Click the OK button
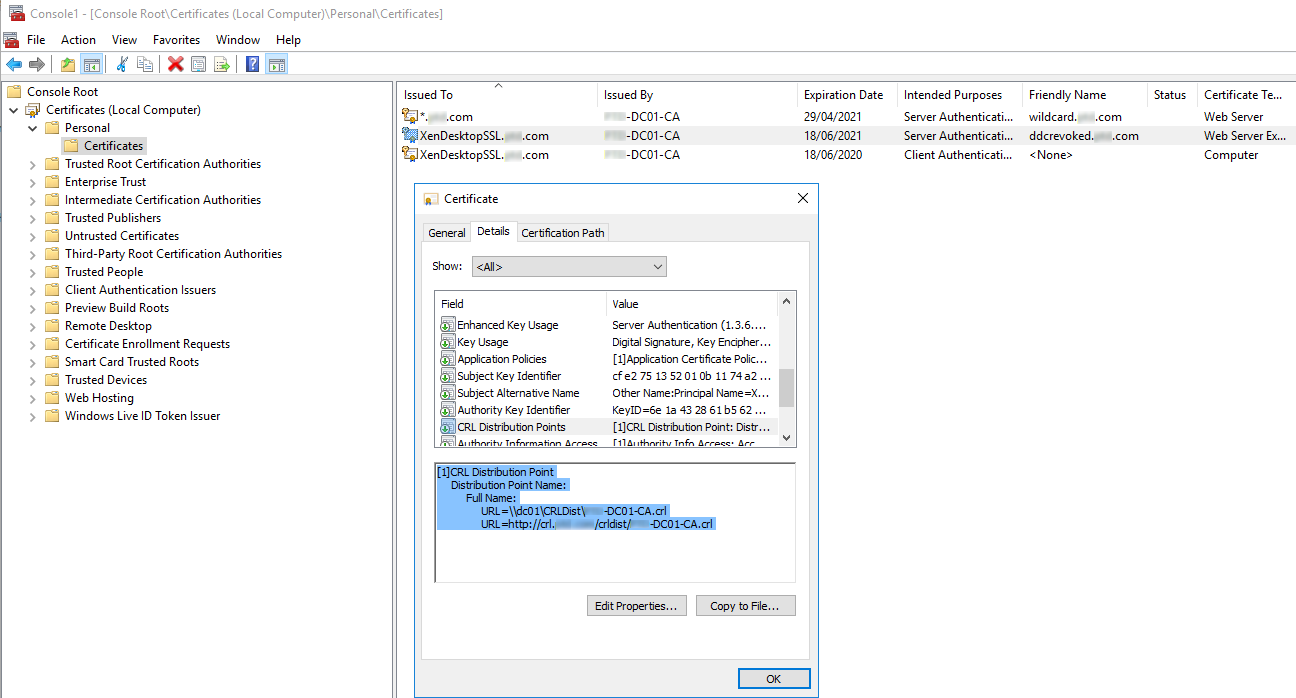Viewport: 1296px width, 698px height. tap(774, 678)
